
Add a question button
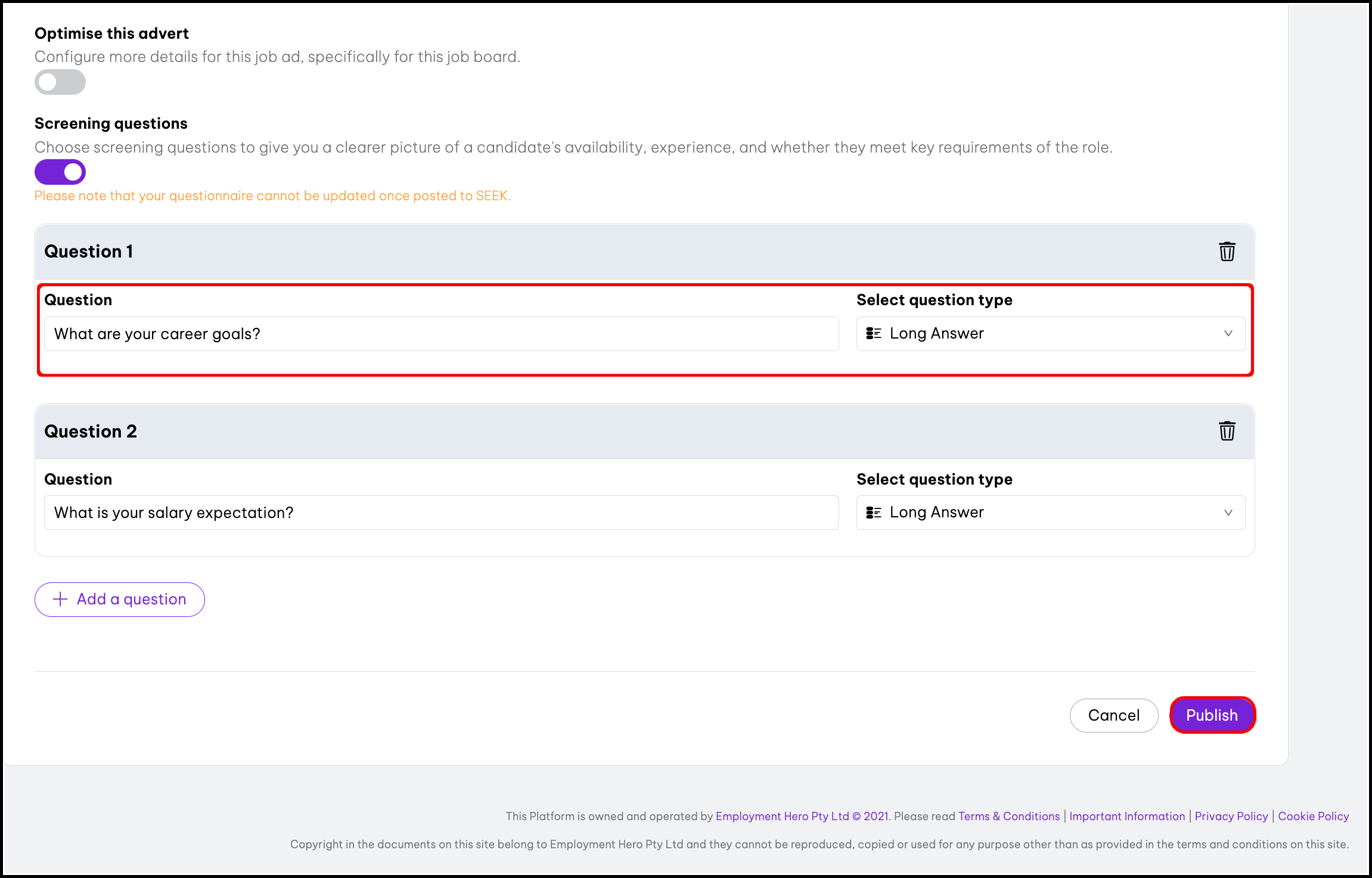coord(120,599)
